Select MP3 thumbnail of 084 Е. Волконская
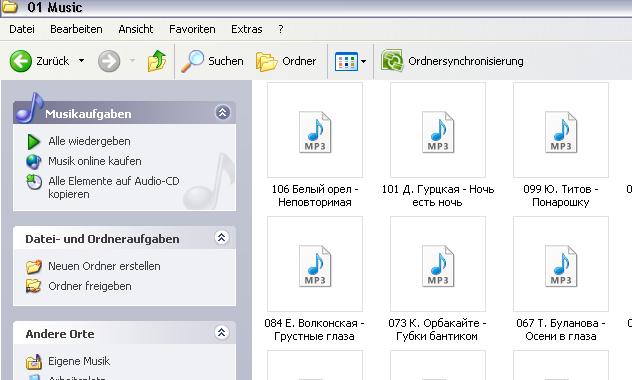Image resolution: width=632 pixels, height=380 pixels. [x=315, y=264]
